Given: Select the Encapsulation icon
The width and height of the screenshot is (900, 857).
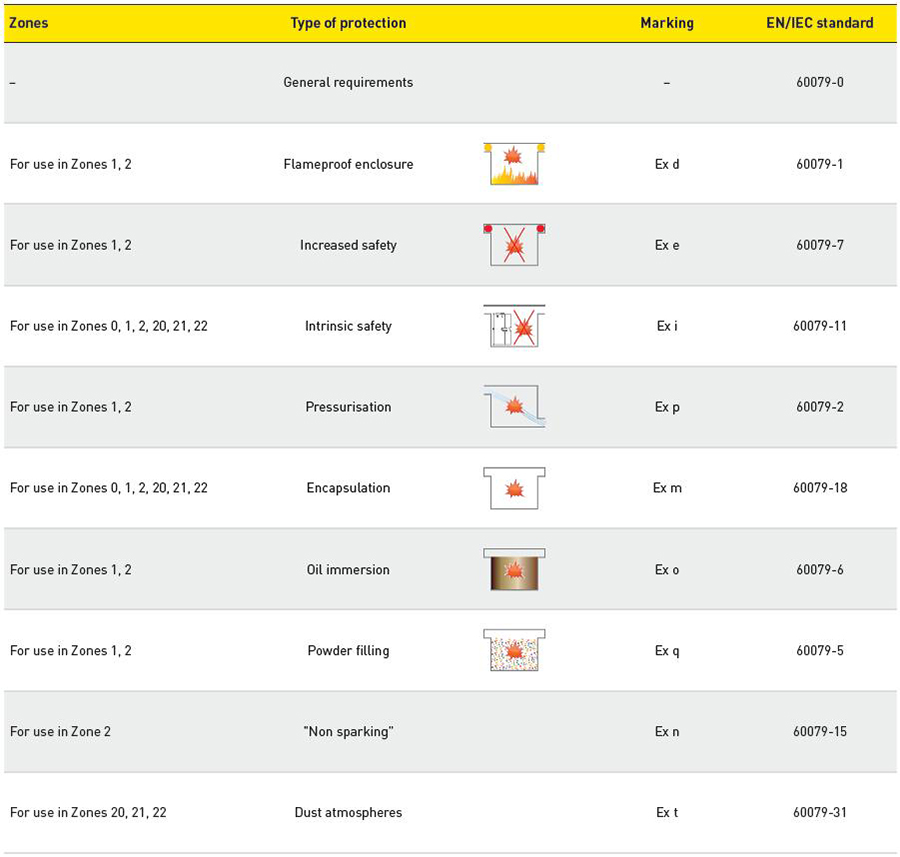Looking at the screenshot, I should pos(514,488).
